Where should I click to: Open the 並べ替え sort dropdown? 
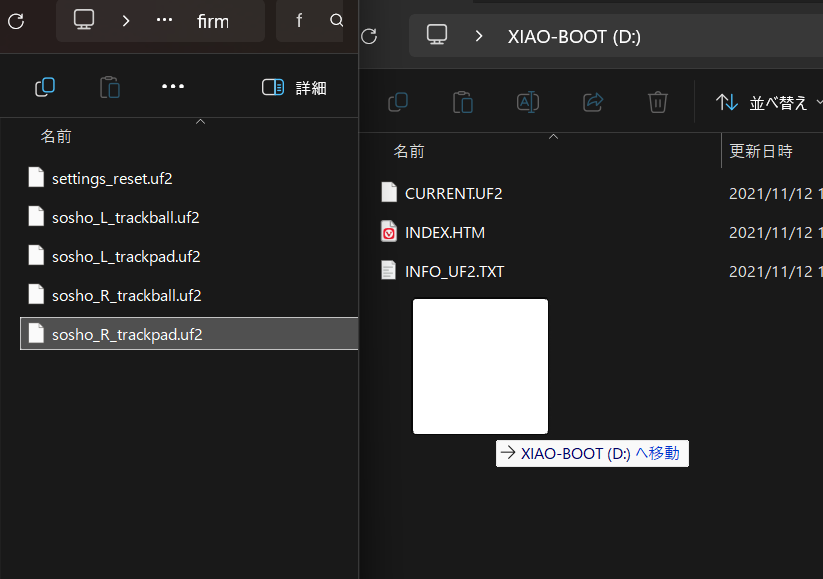(765, 102)
